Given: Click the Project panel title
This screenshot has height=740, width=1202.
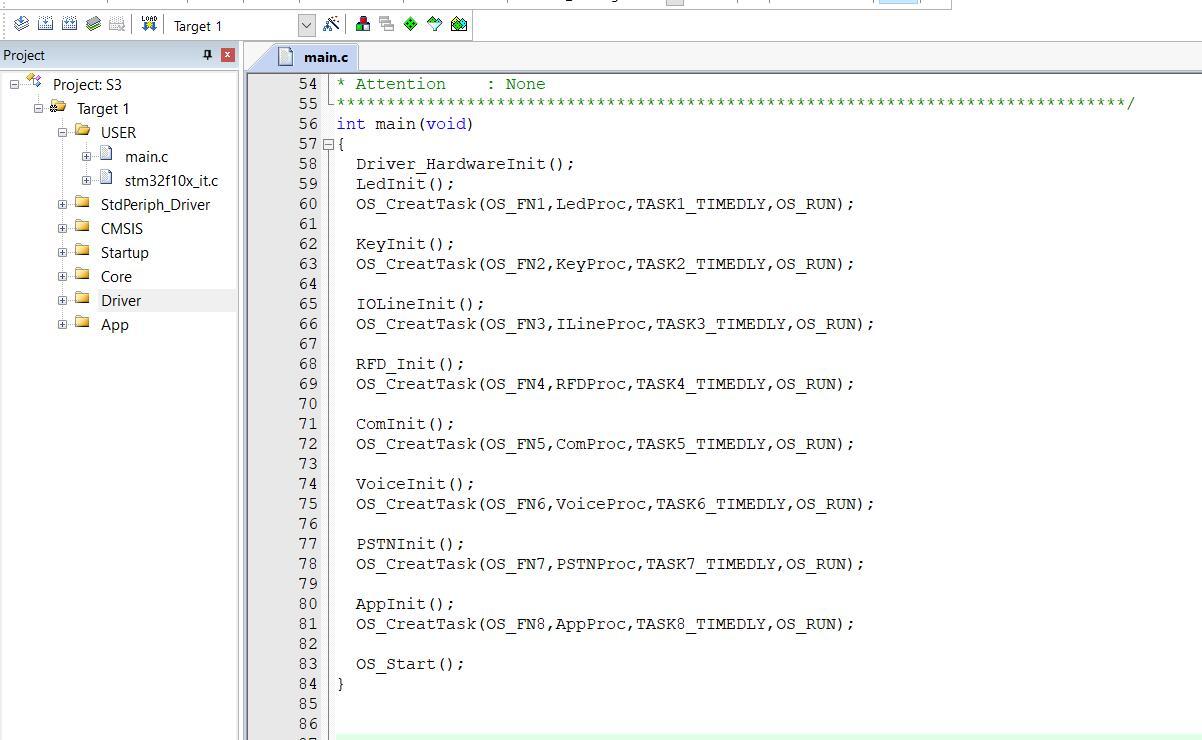Looking at the screenshot, I should [24, 55].
